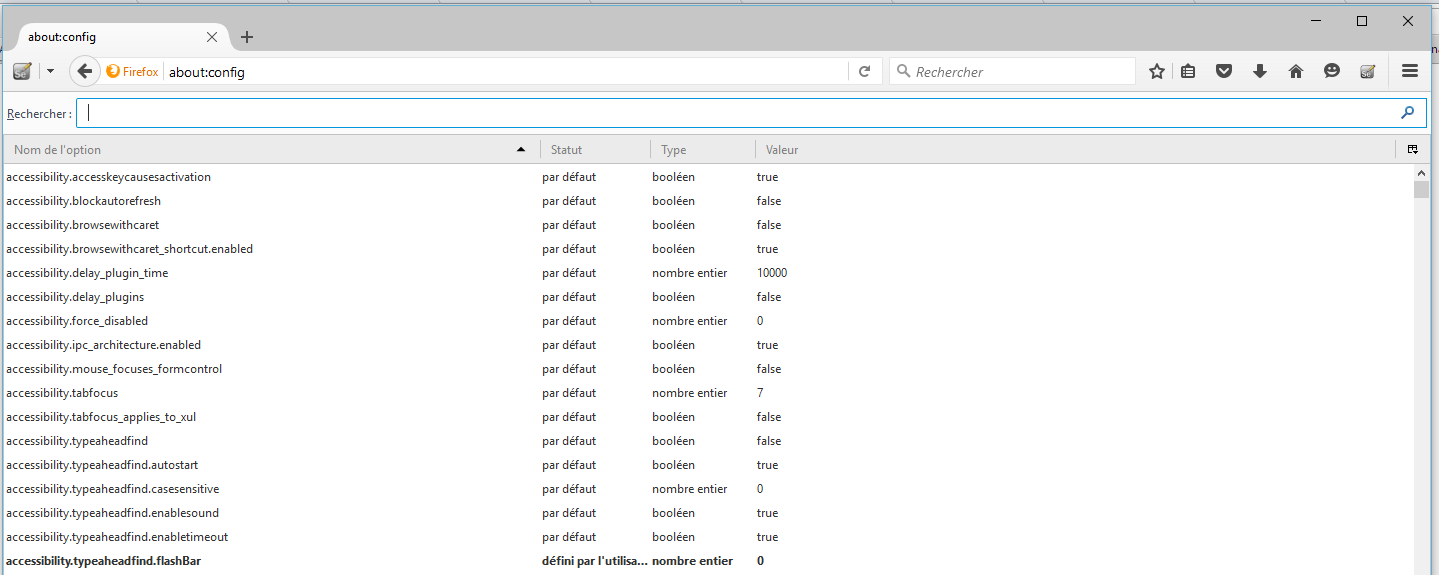Select accessibility.blockautorefresh preference
The height and width of the screenshot is (575, 1439).
tap(708, 201)
